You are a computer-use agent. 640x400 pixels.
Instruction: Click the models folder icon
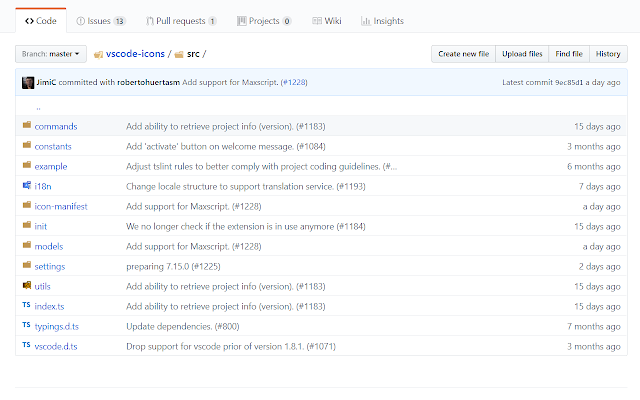(27, 245)
